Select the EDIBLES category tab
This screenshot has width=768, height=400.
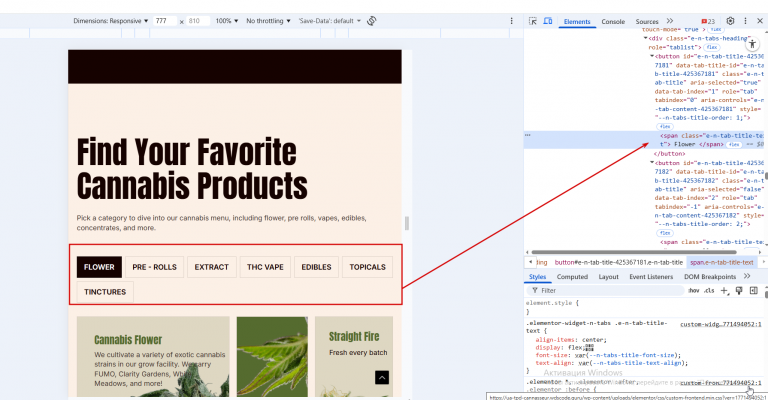pos(316,267)
